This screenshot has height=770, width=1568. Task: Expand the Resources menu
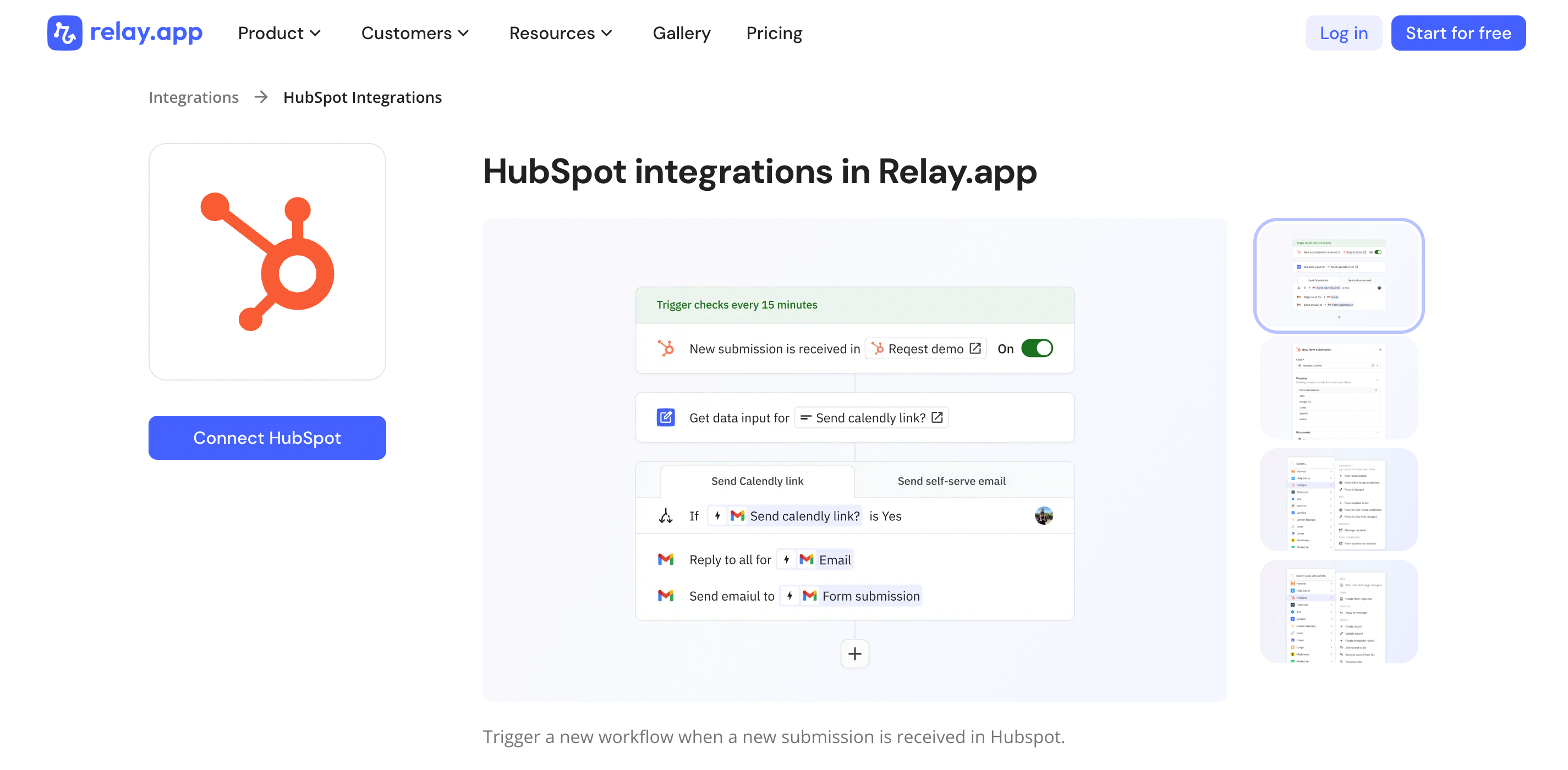[560, 33]
